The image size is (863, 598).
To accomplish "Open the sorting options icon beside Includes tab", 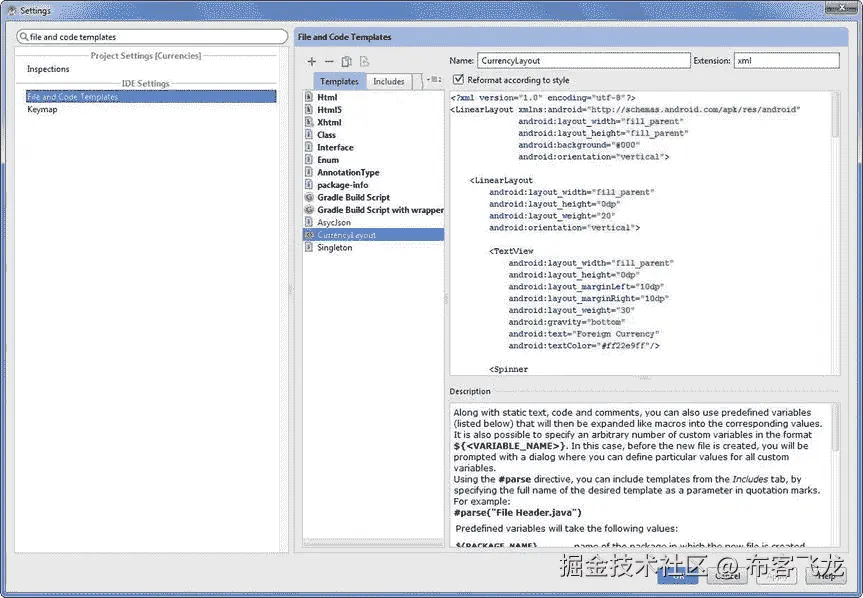I will [435, 81].
